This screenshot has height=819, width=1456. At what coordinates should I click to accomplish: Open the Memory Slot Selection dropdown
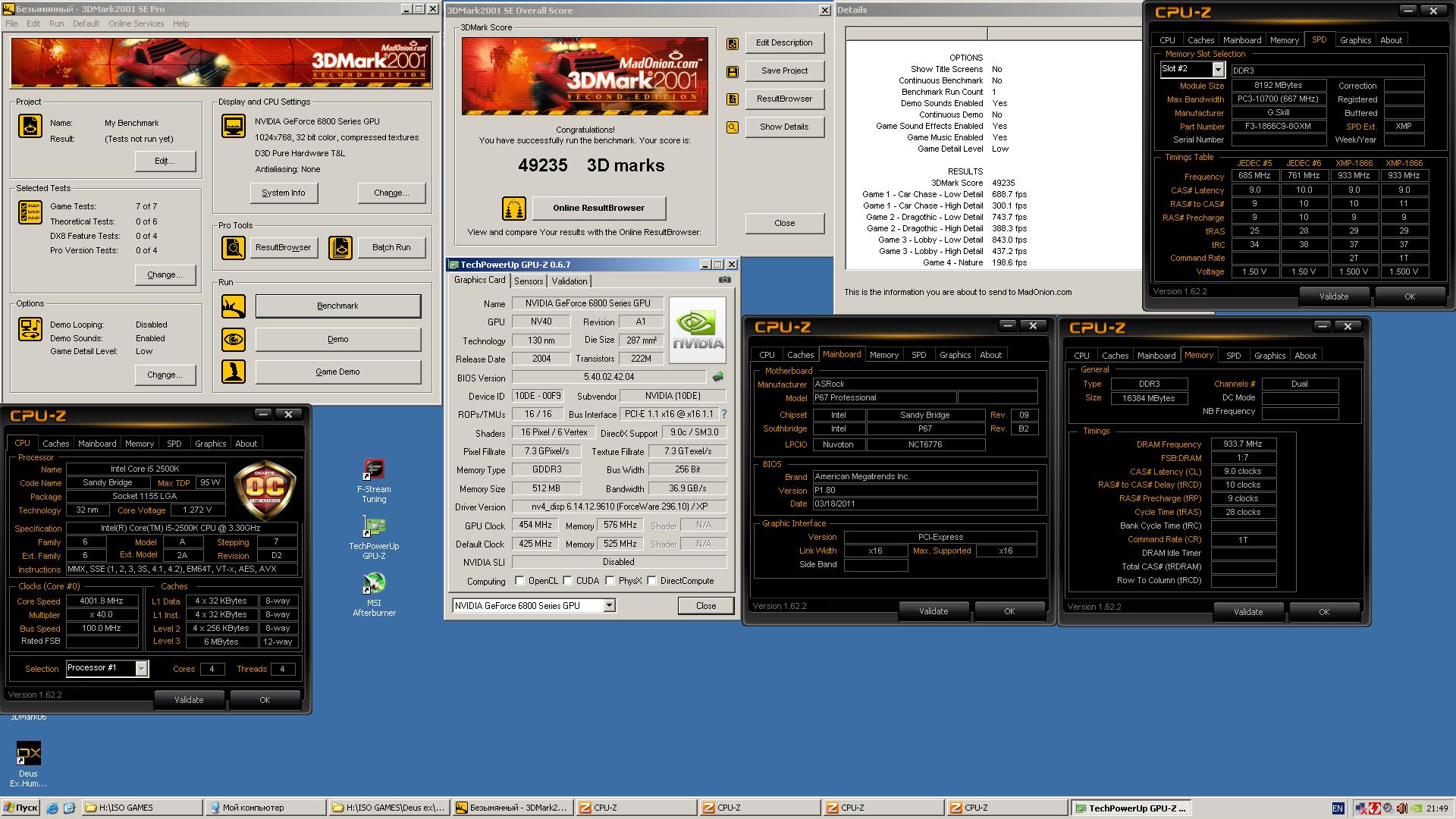1218,69
